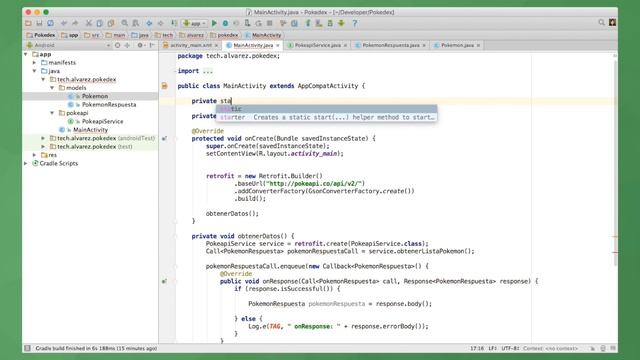
Task: Open the AVD Manager icon
Action: click(319, 23)
